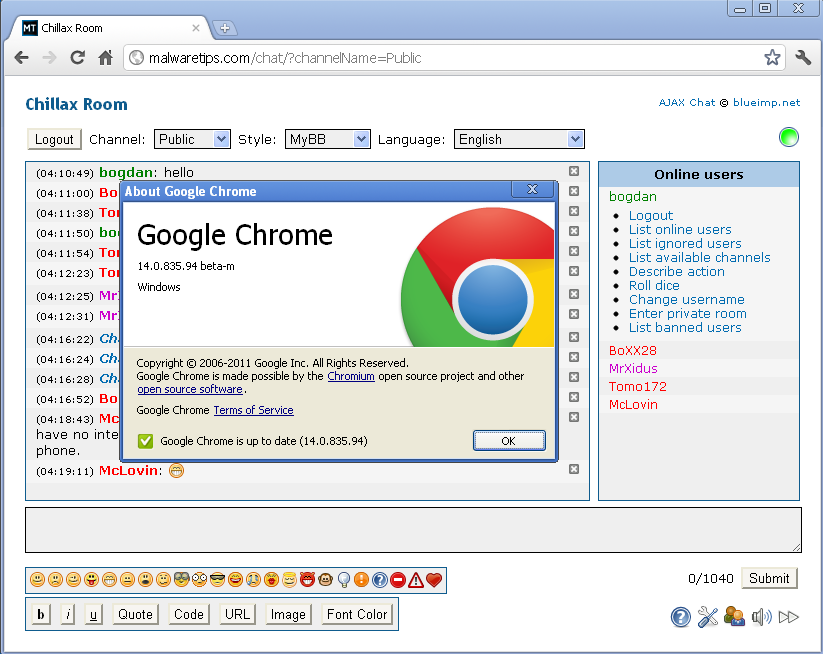Expand MrXidus user options
This screenshot has height=654, width=823.
(633, 368)
